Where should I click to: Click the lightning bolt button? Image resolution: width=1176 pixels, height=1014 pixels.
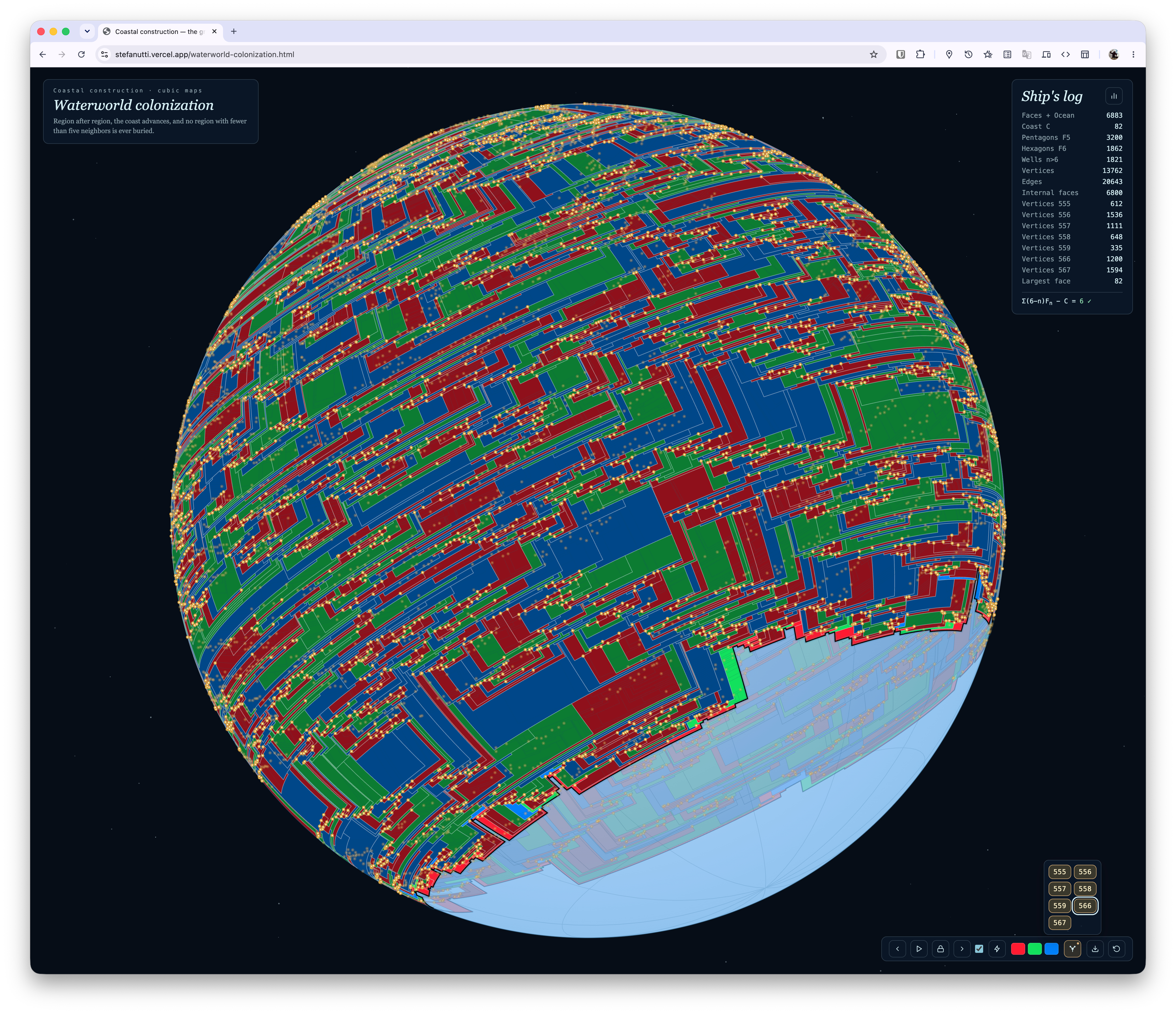pyautogui.click(x=997, y=949)
